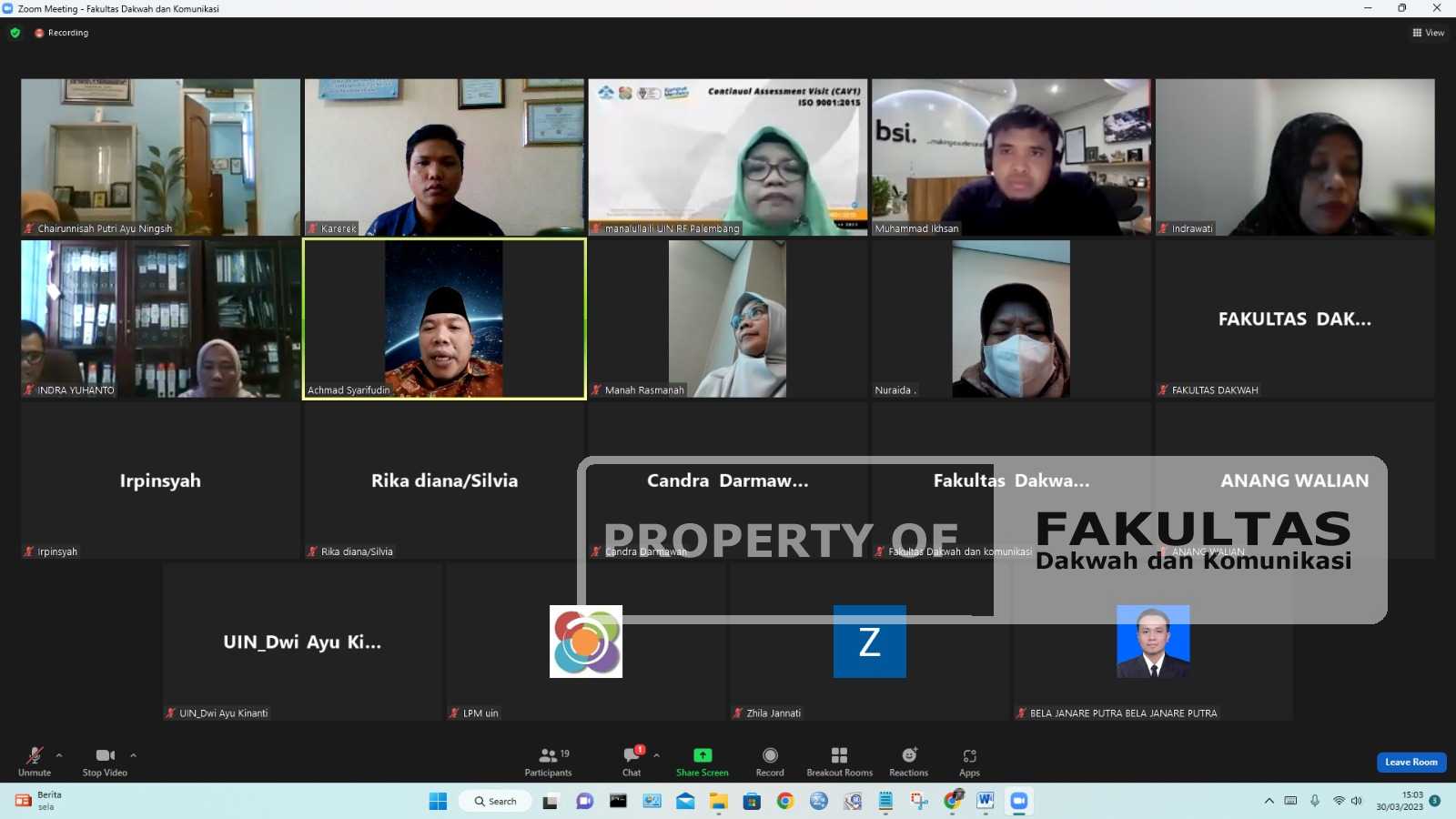Click the green Share Screen icon
Image resolution: width=1456 pixels, height=819 pixels.
point(703,755)
